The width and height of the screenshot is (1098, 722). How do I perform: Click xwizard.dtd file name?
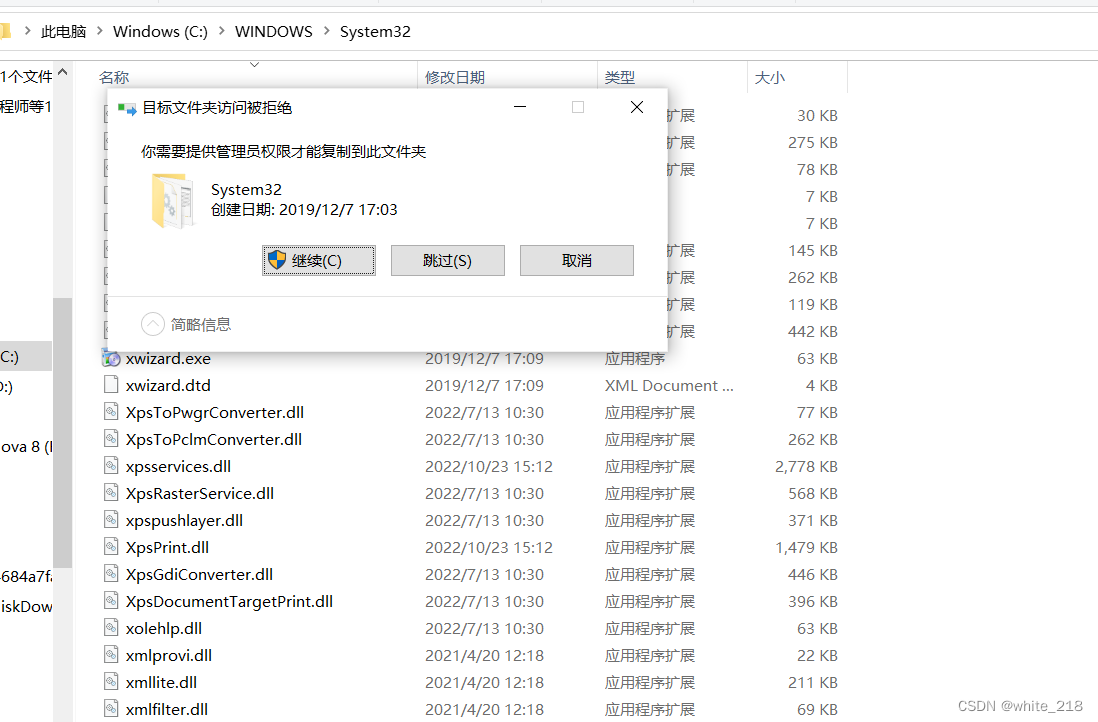click(168, 385)
